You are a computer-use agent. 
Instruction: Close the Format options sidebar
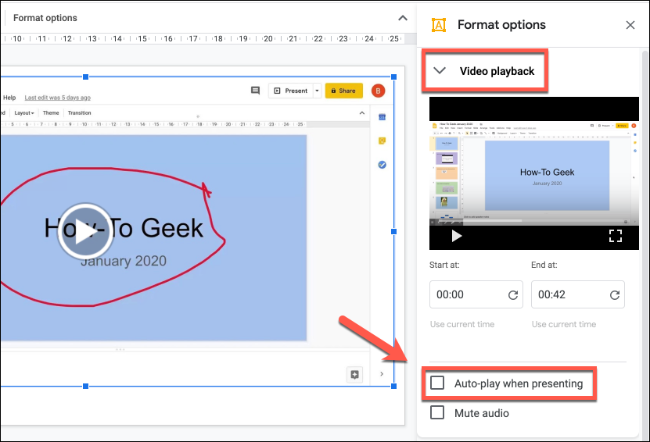pos(629,25)
